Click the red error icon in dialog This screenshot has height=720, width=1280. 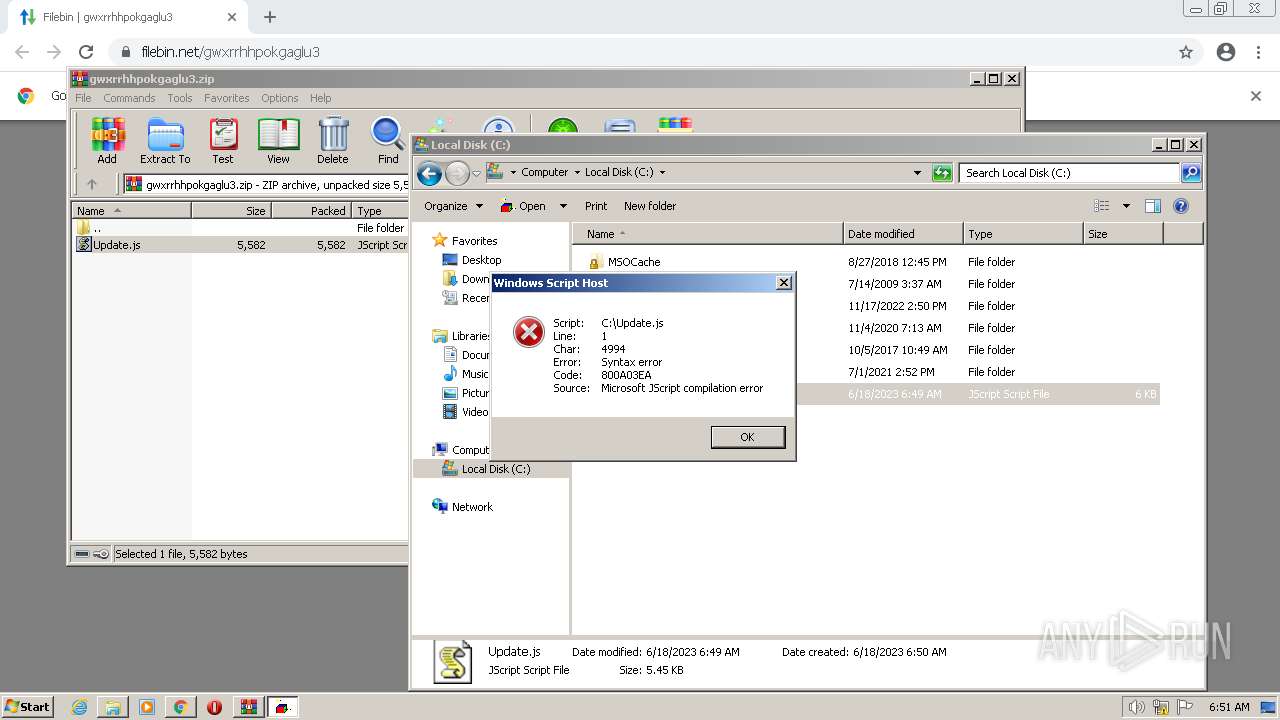529,331
